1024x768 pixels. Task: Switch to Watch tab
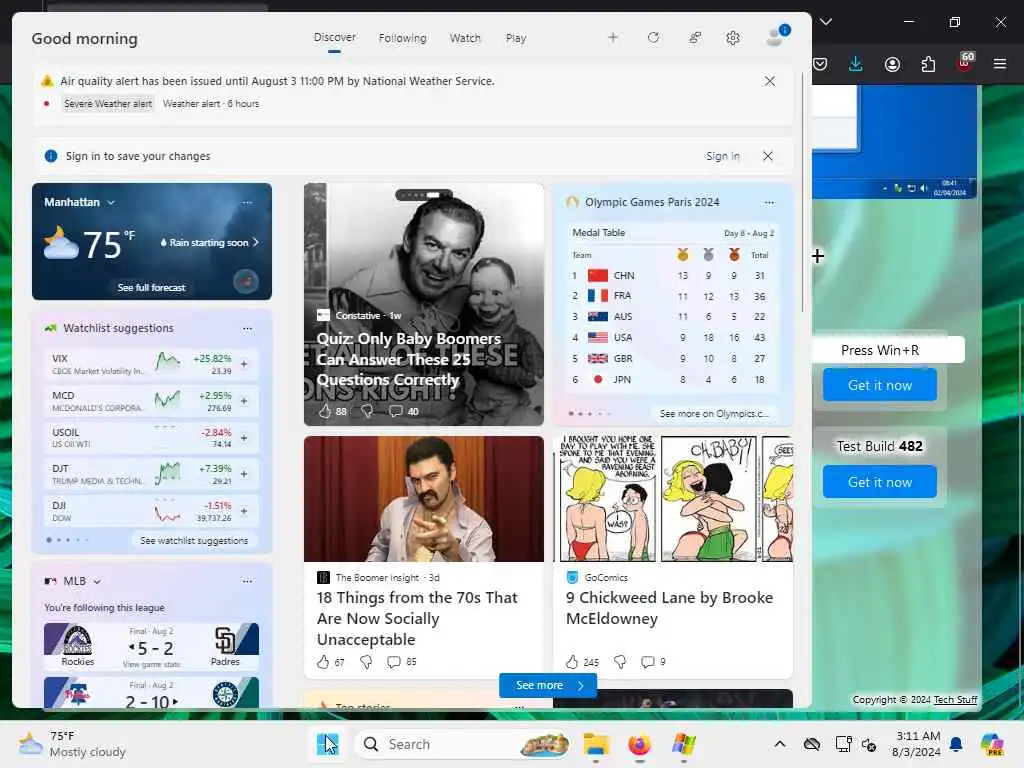point(465,39)
